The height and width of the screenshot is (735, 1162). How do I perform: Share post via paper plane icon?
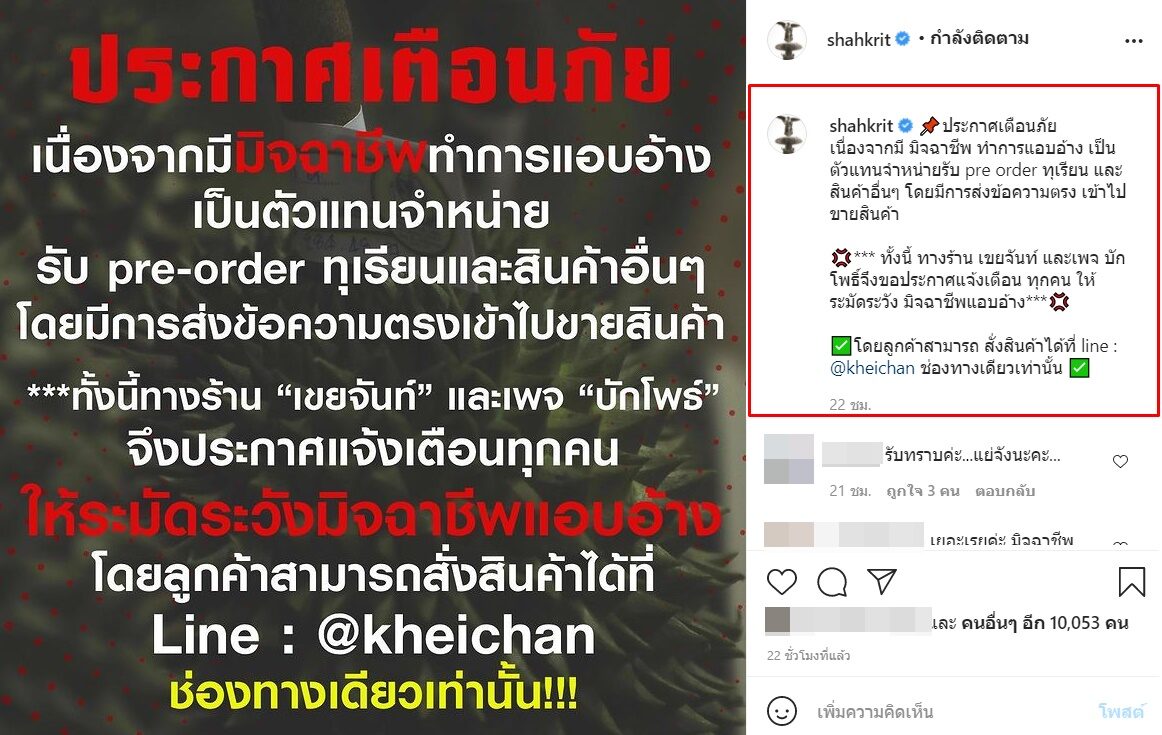pos(882,582)
